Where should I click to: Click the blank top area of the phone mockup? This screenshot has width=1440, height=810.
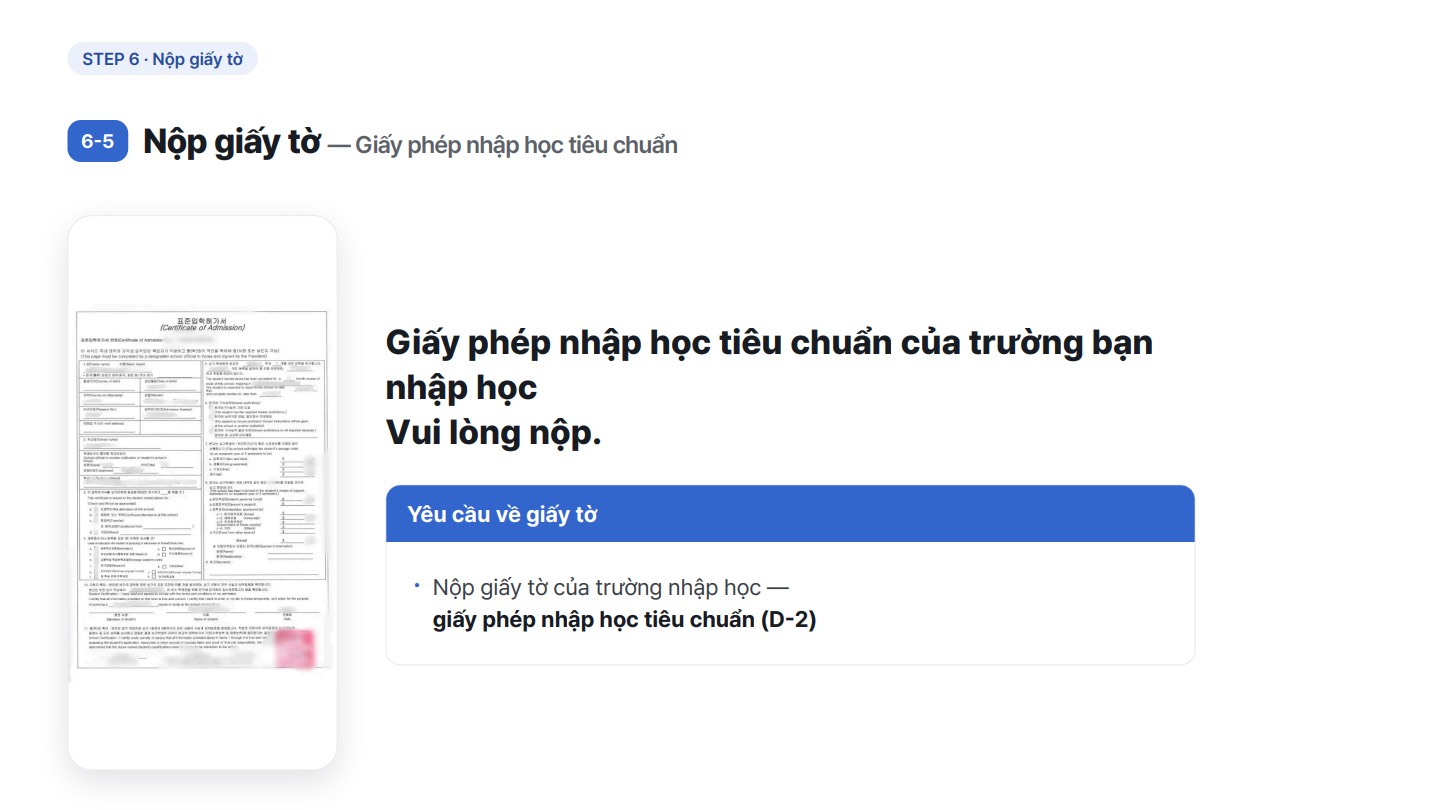202,262
